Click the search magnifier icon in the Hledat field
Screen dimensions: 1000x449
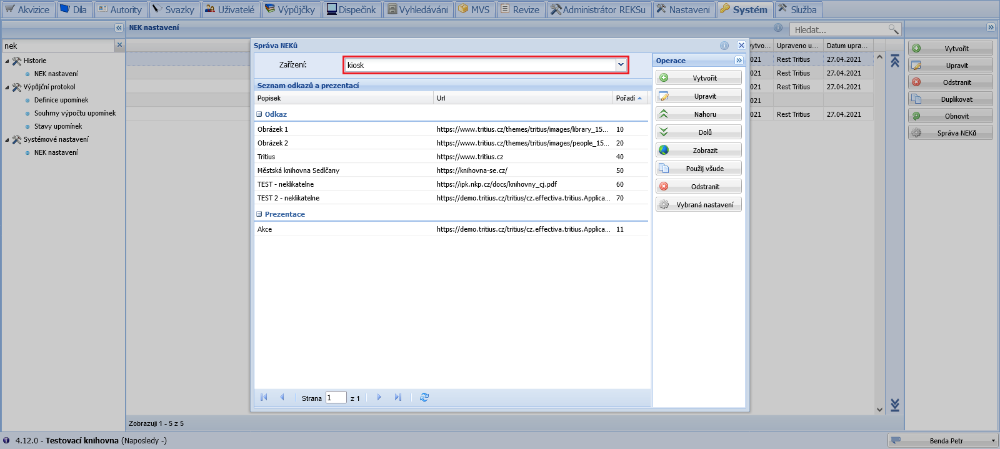pos(893,31)
